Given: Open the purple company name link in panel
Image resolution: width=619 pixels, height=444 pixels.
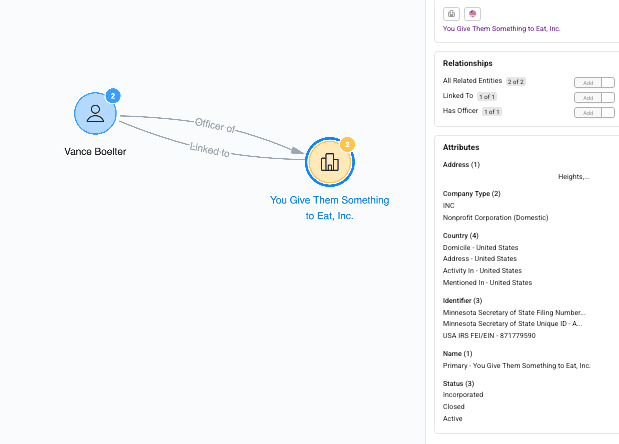Looking at the screenshot, I should point(501,29).
